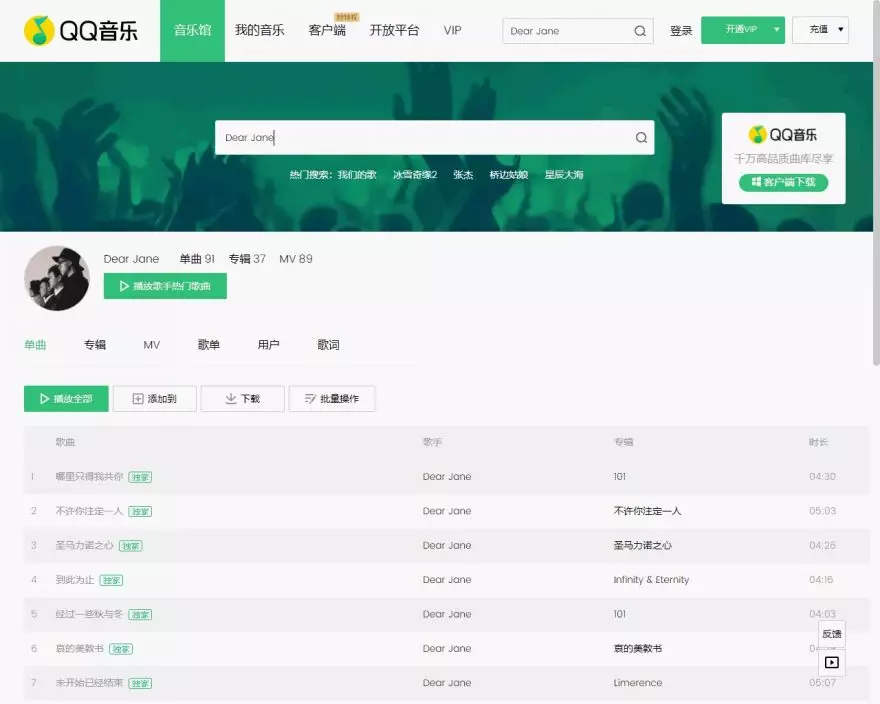The image size is (880, 704).
Task: Expand the 开通VIP dropdown arrow
Action: 777,30
